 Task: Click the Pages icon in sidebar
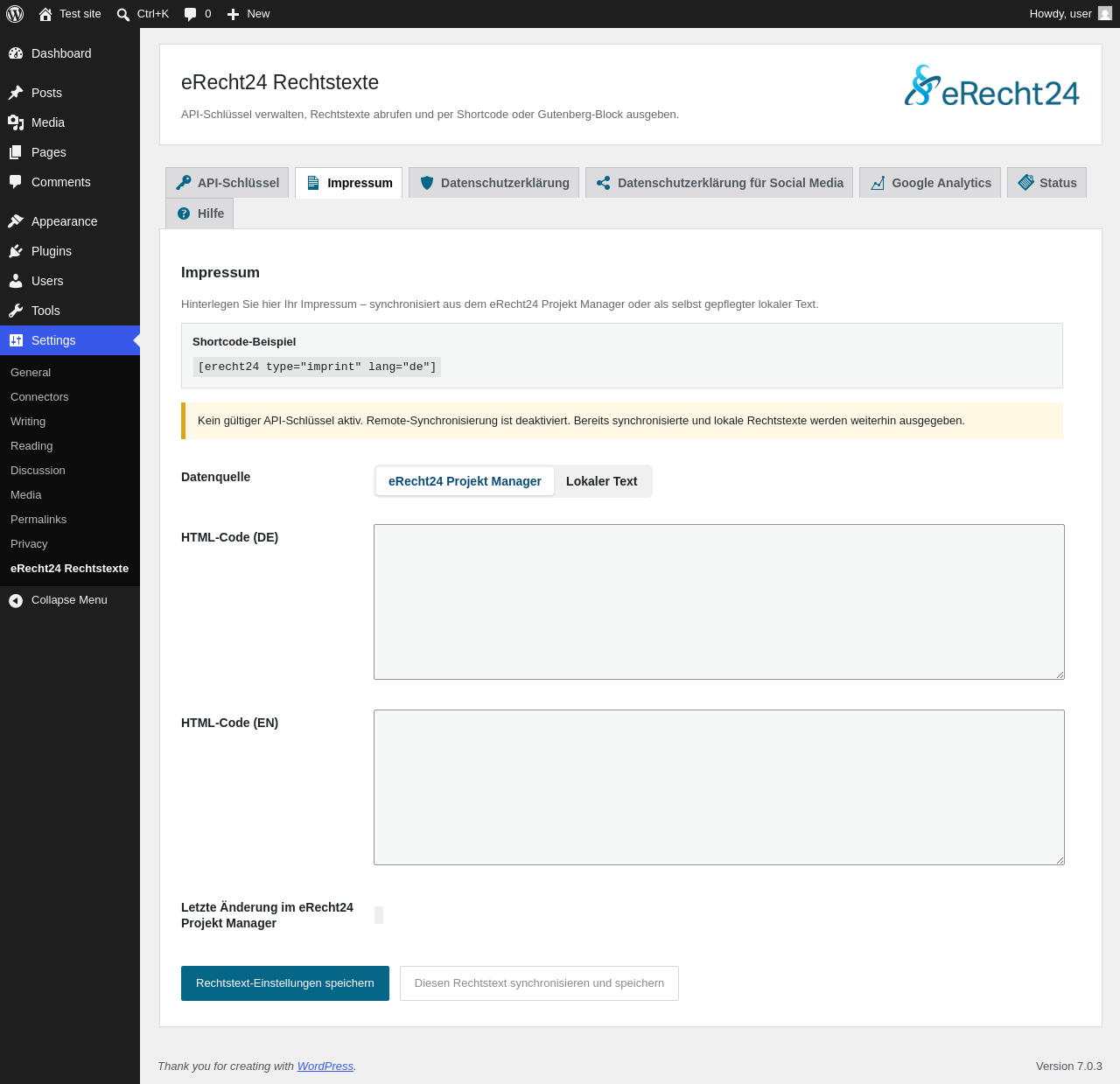[x=16, y=152]
